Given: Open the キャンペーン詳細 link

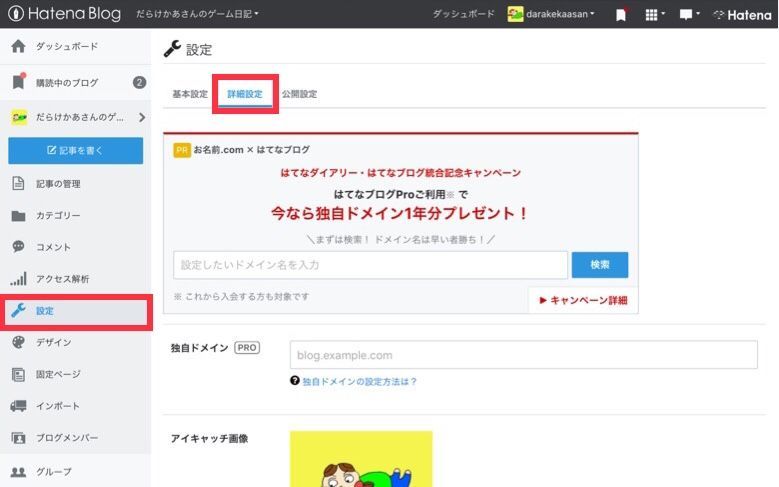Looking at the screenshot, I should (x=583, y=300).
